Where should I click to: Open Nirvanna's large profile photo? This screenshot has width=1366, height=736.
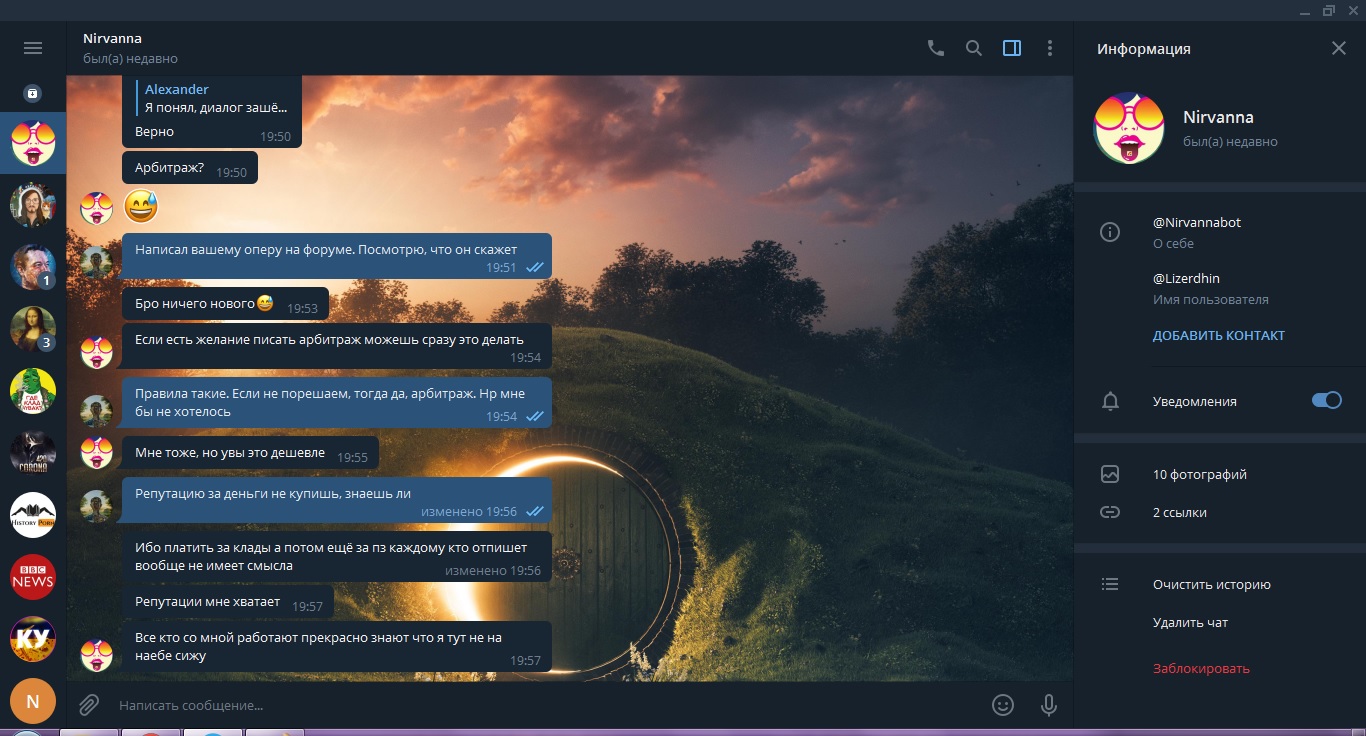tap(1129, 128)
